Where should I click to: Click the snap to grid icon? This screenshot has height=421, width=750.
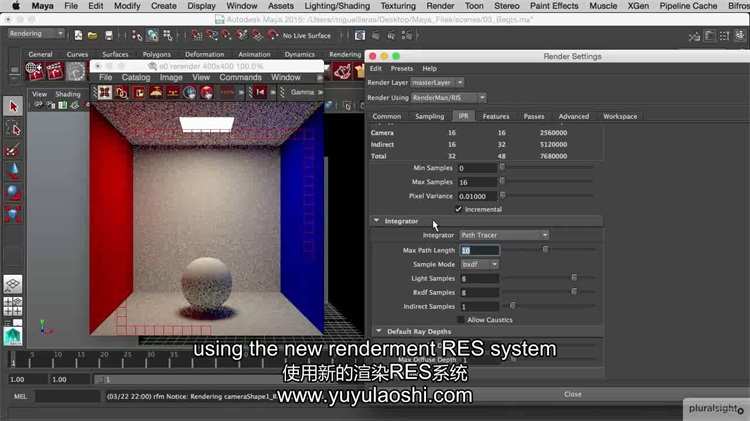point(197,35)
